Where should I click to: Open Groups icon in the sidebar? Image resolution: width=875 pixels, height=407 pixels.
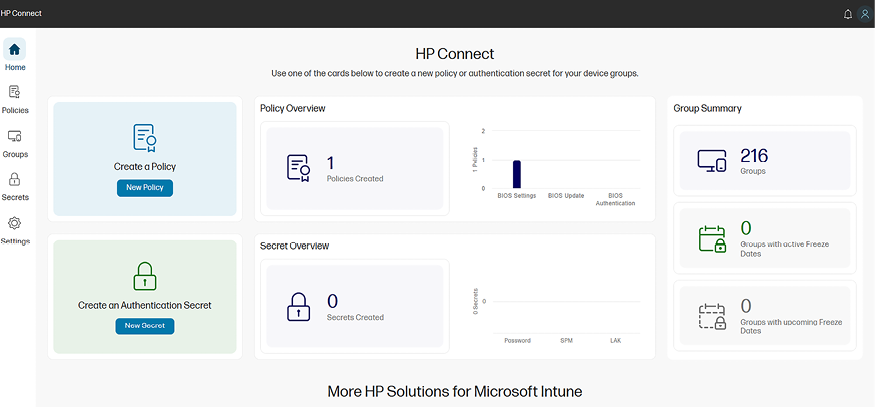pos(15,136)
